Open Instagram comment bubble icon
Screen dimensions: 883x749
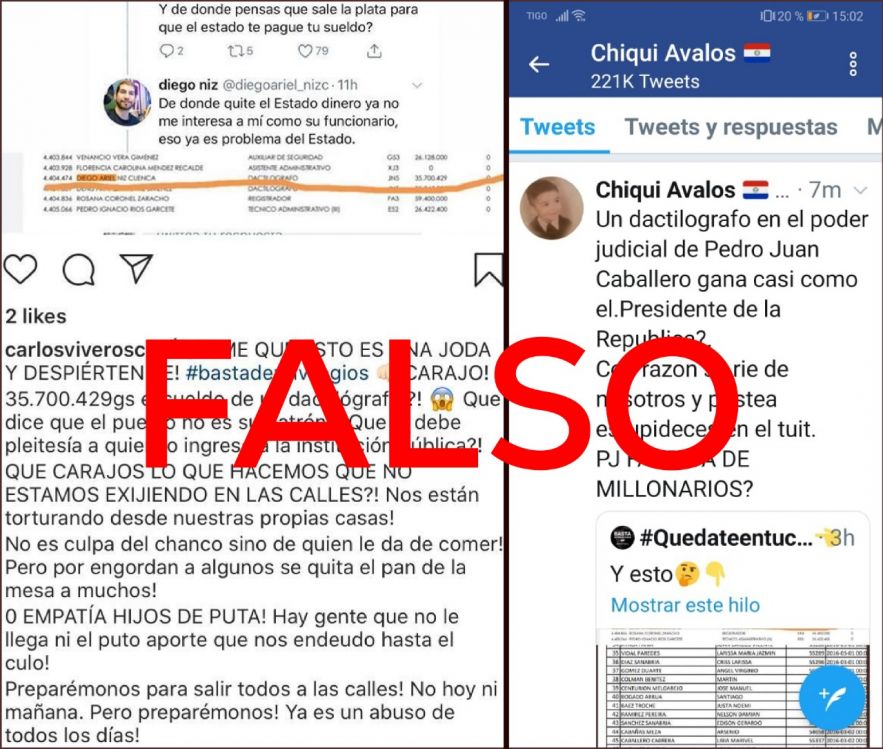tap(79, 269)
